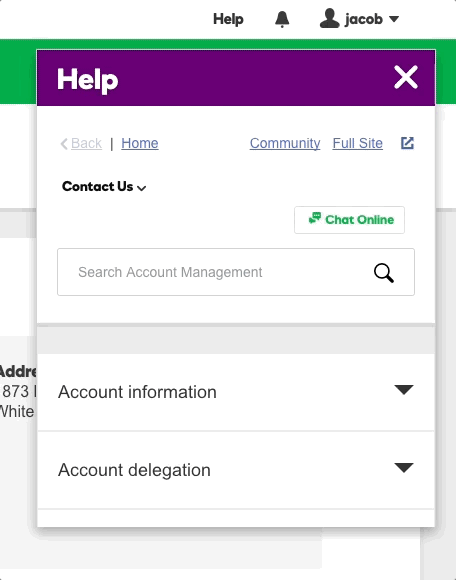The width and height of the screenshot is (456, 580).
Task: Click the notifications bell icon
Action: [x=282, y=19]
